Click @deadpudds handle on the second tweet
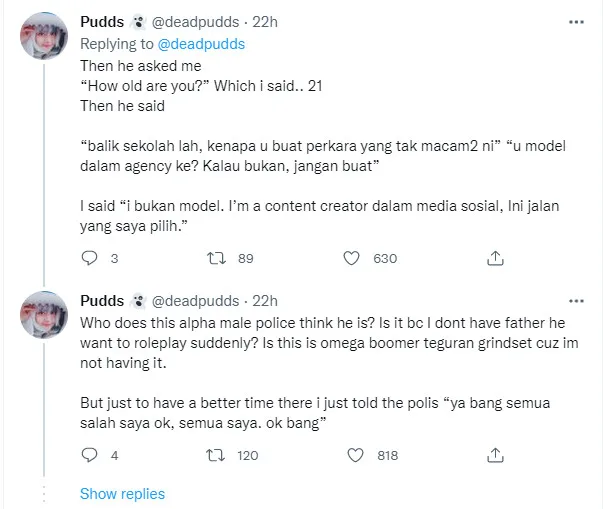The height and width of the screenshot is (509, 603). 195,300
